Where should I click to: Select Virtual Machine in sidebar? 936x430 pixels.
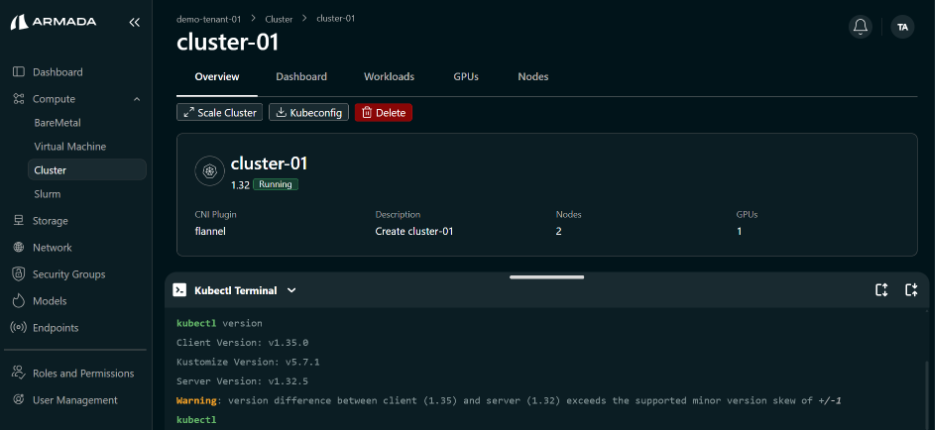click(70, 146)
